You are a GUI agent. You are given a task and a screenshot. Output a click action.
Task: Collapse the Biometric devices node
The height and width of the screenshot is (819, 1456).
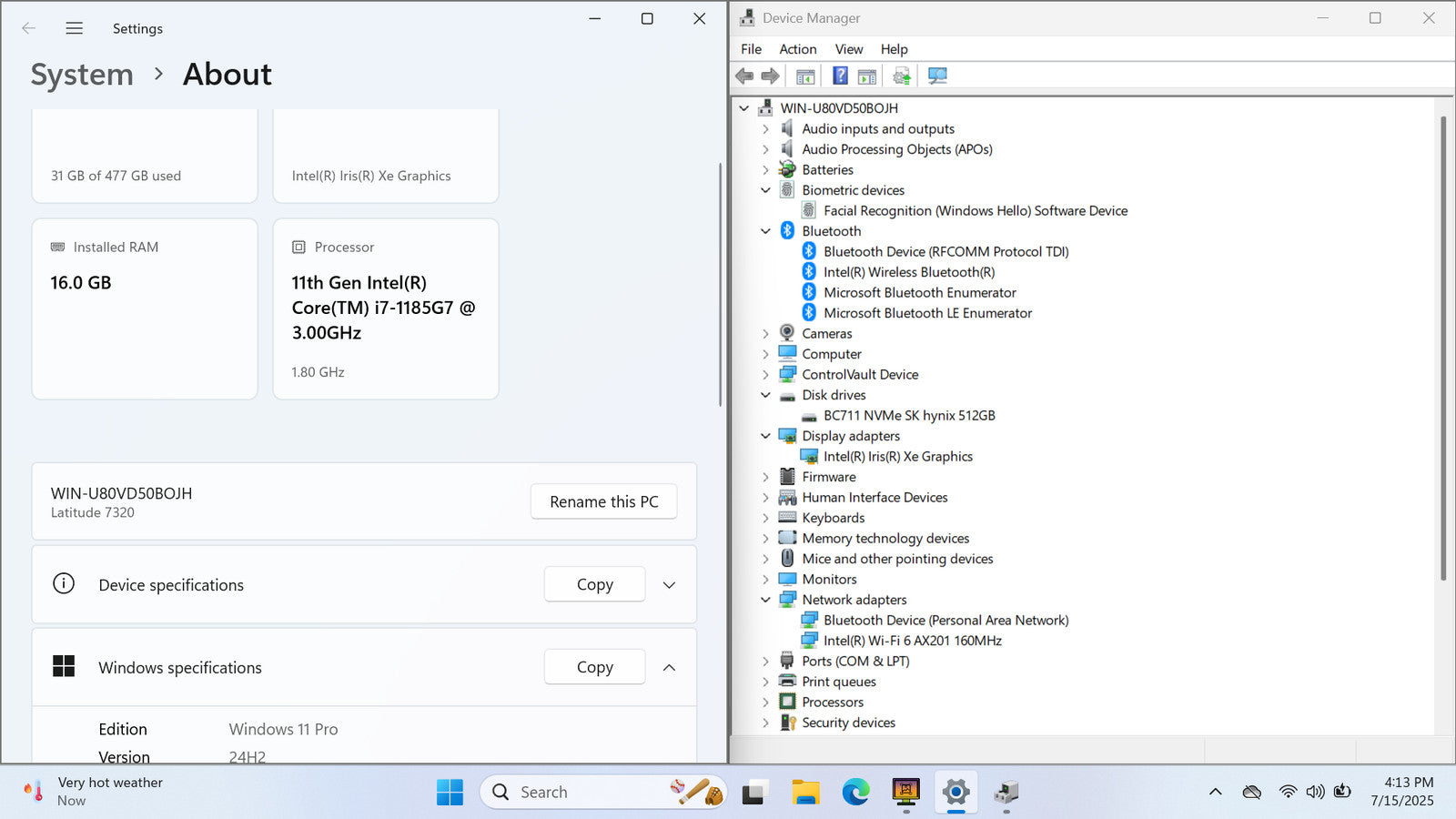[x=766, y=190]
